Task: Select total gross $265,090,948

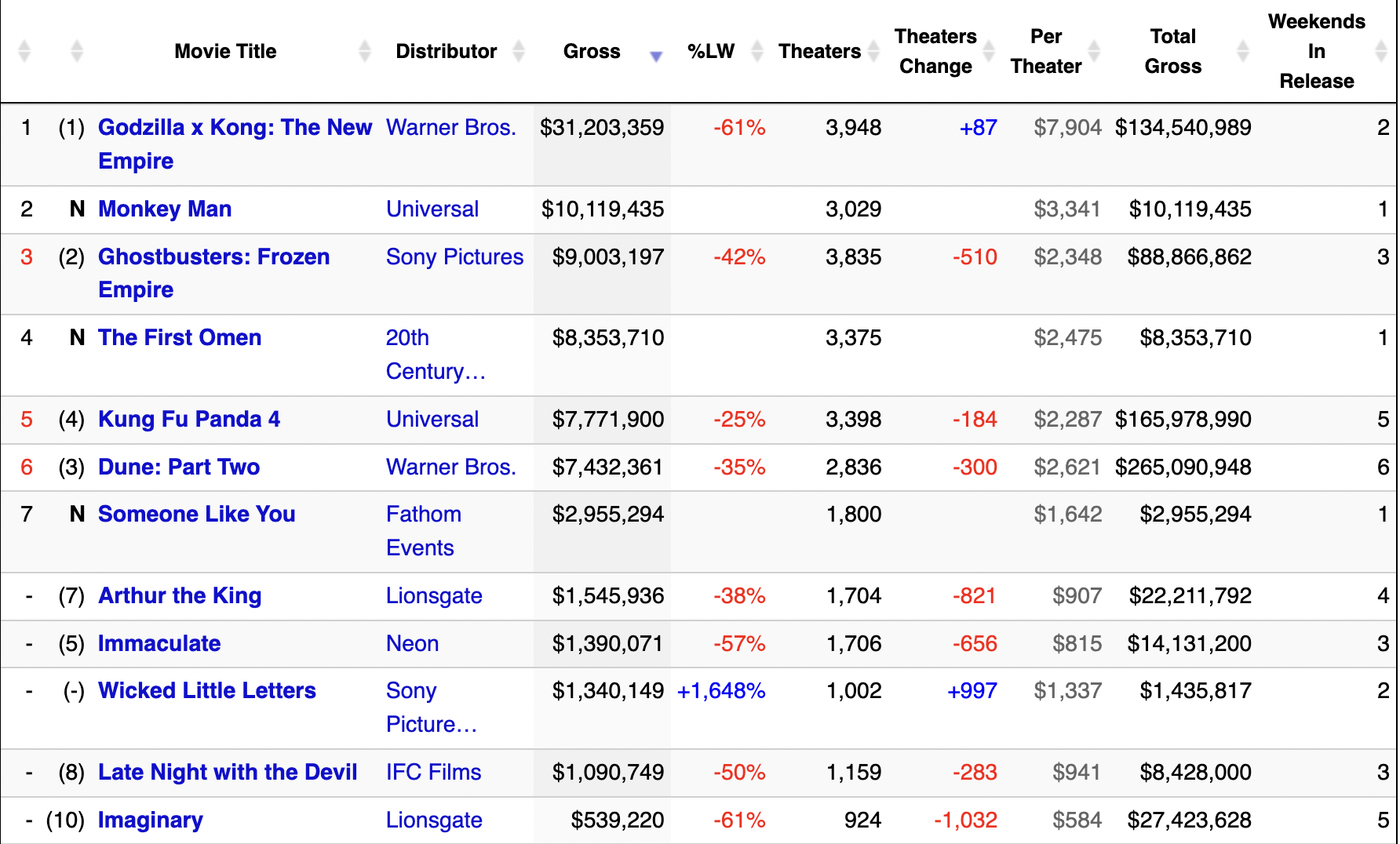Action: click(1183, 467)
